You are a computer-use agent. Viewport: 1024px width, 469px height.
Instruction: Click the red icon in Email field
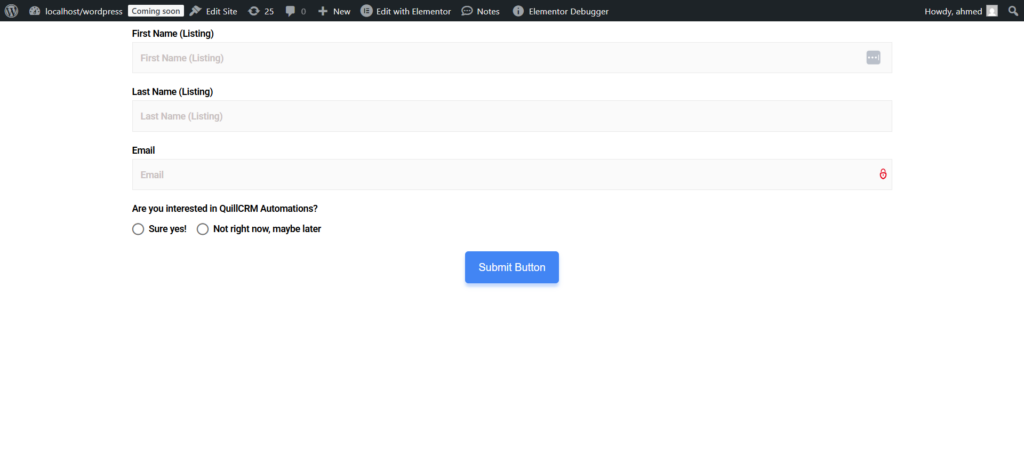coord(883,175)
